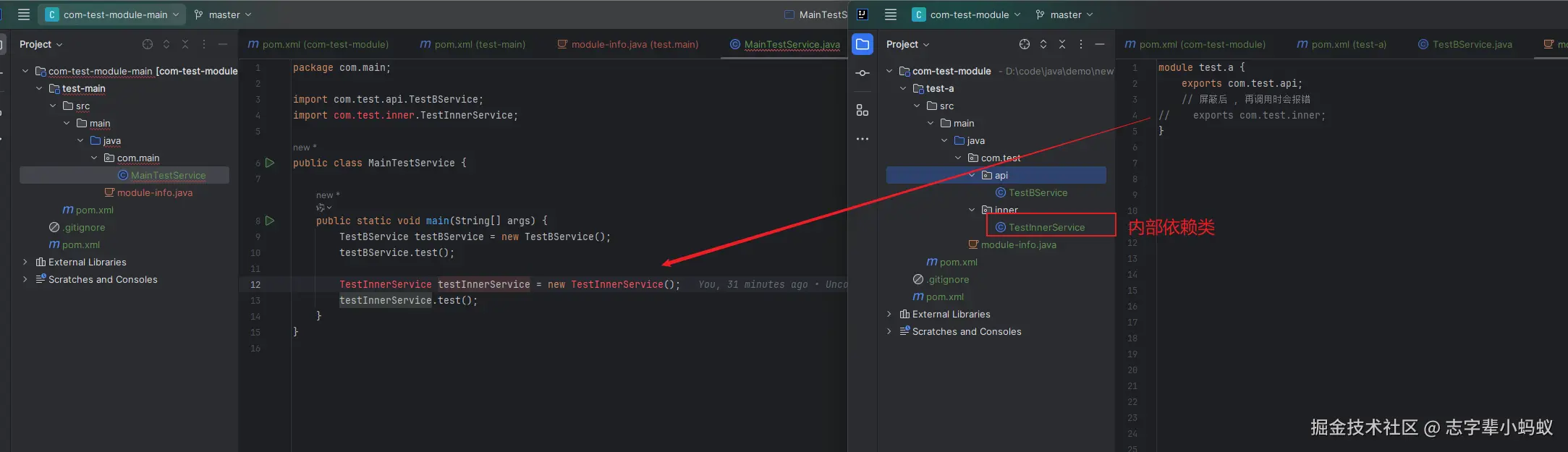This screenshot has height=452, width=1568.
Task: Open com-test-module-main project dropdown
Action: [x=112, y=14]
